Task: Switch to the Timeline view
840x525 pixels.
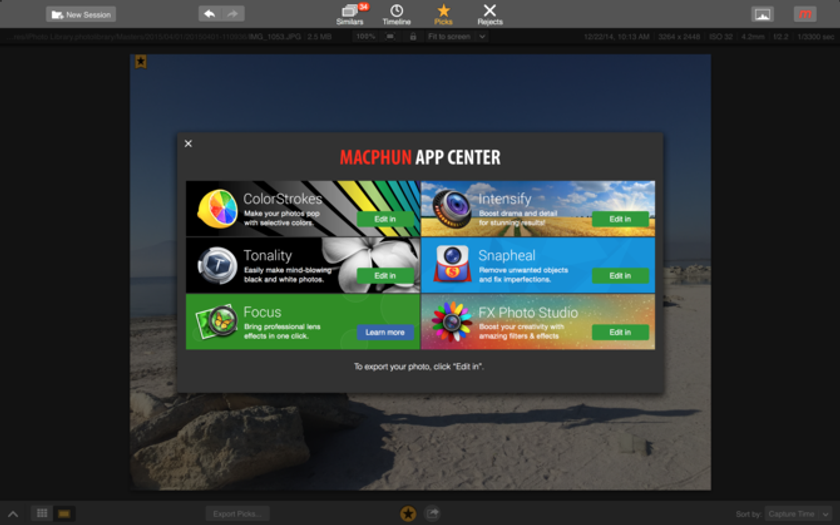Action: (x=396, y=14)
